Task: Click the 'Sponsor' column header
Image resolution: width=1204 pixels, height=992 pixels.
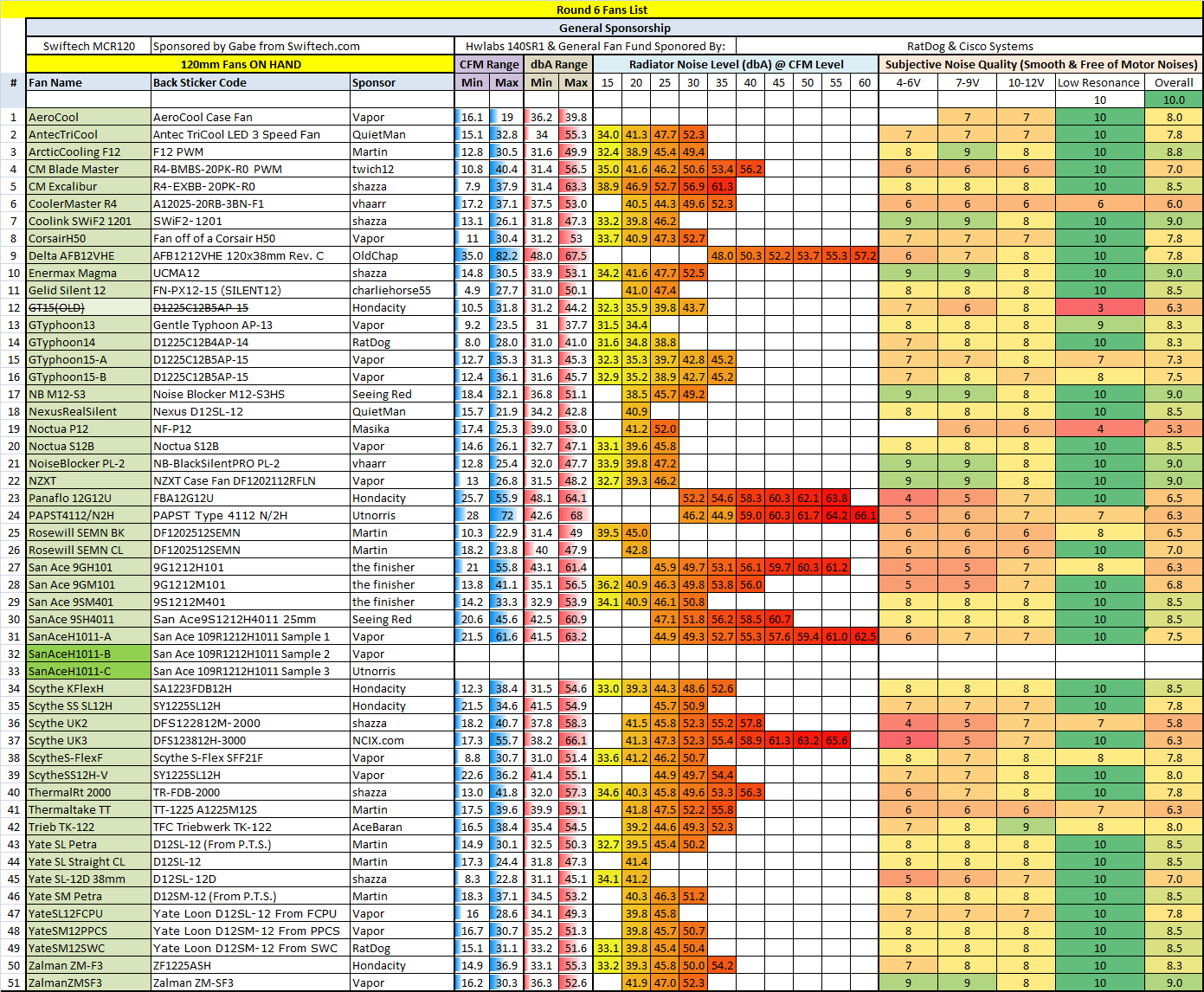Action: click(402, 82)
